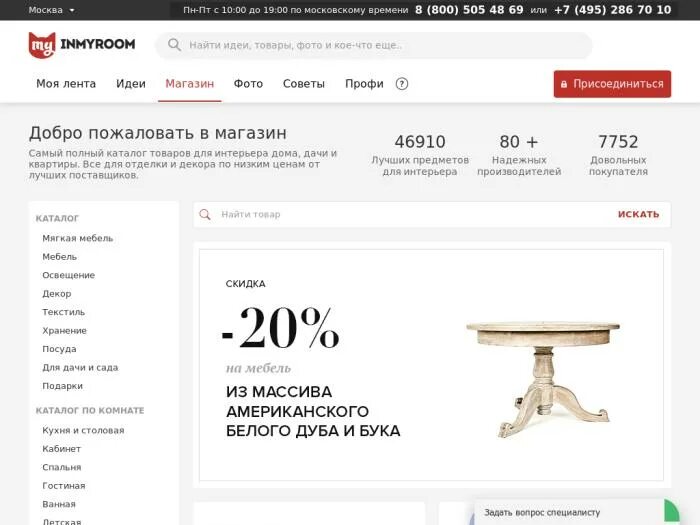This screenshot has height=525, width=700.
Task: Switch to the Идеи tab
Action: pyautogui.click(x=131, y=83)
